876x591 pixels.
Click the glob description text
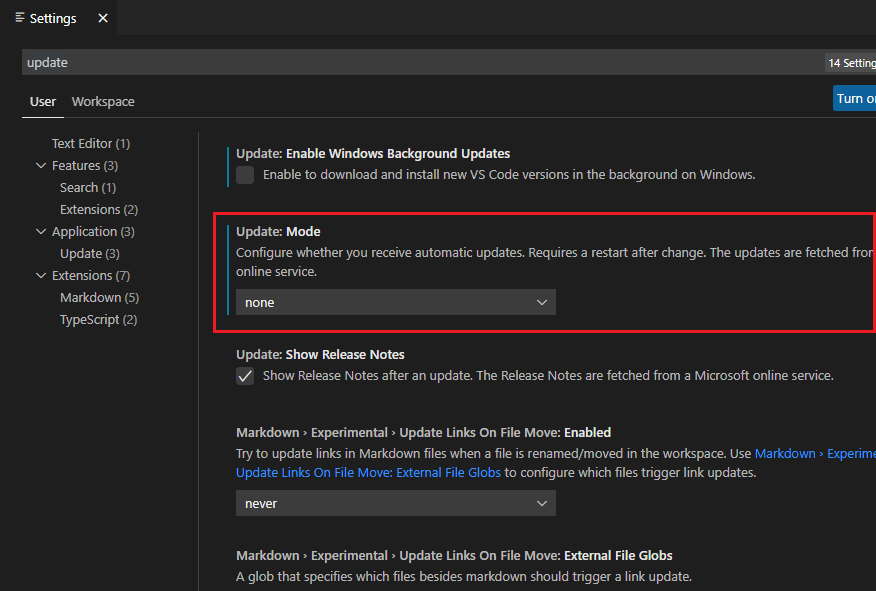tap(464, 576)
